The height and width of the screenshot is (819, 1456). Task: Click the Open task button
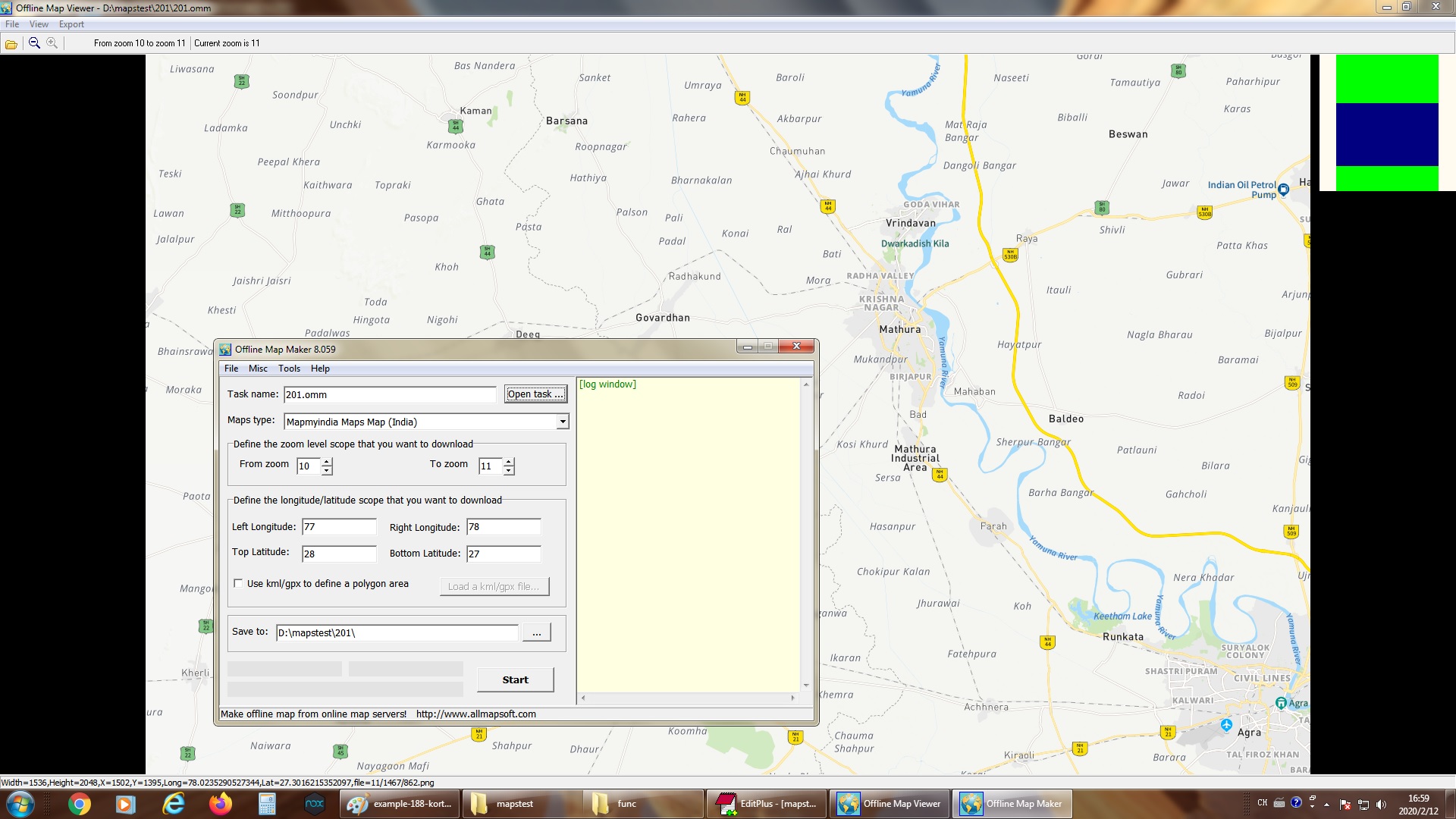click(x=535, y=394)
